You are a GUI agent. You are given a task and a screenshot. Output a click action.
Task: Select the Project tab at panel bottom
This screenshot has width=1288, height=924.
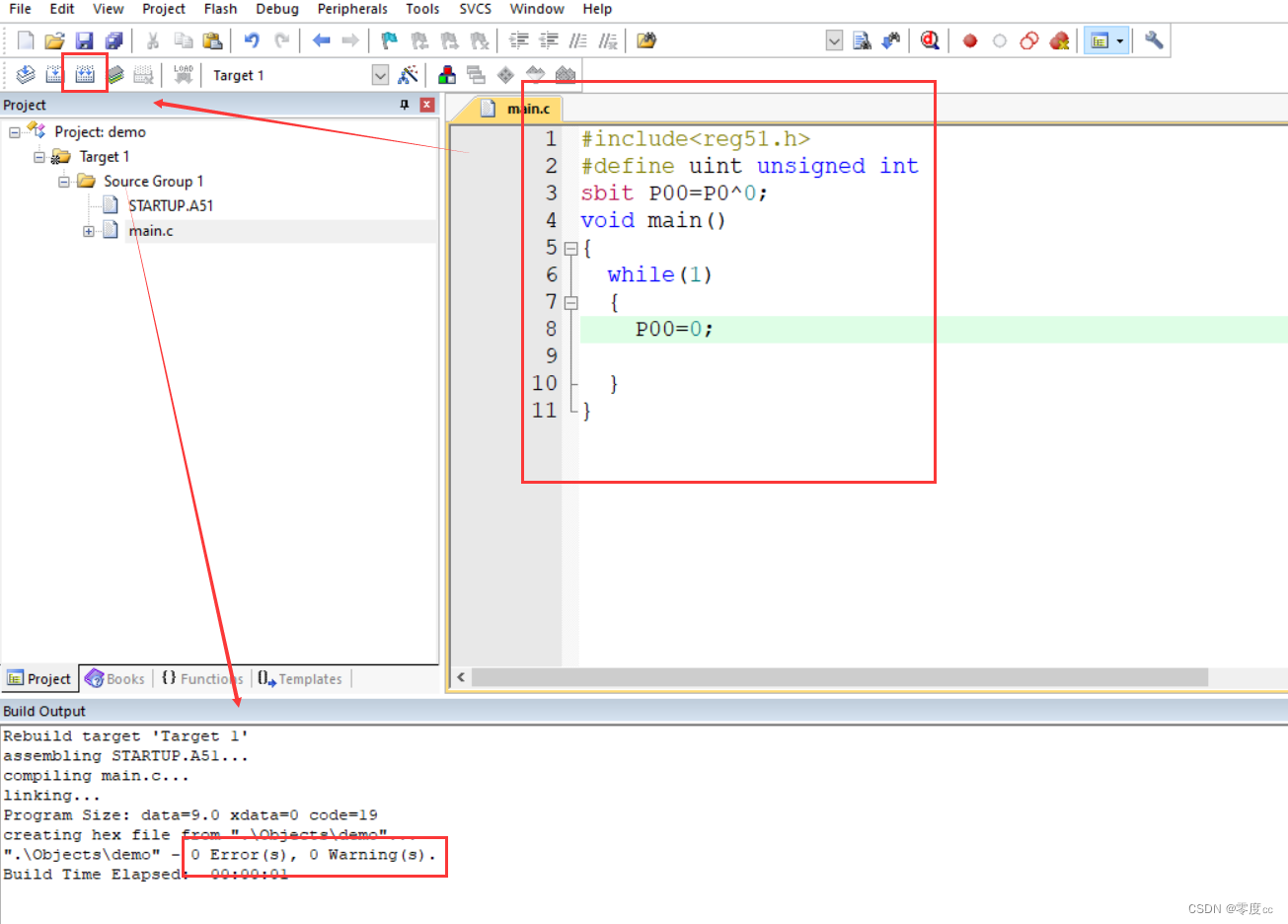[x=39, y=679]
